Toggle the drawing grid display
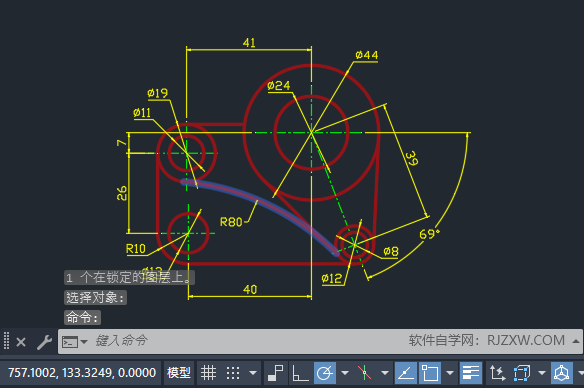Image resolution: width=584 pixels, height=388 pixels. (x=208, y=373)
